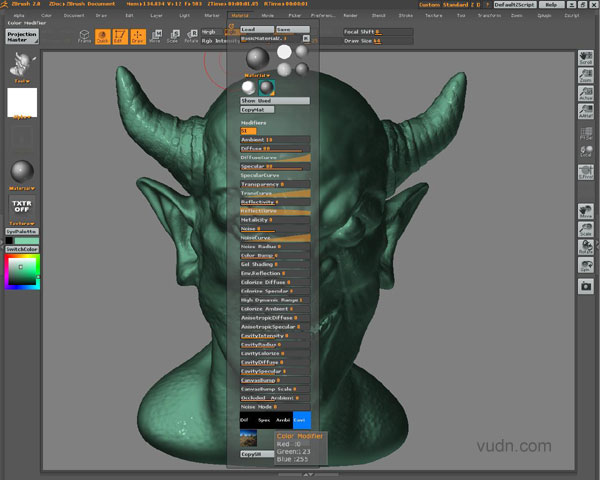600x480 pixels.
Task: Click the Zoom canvas icon
Action: click(x=585, y=75)
